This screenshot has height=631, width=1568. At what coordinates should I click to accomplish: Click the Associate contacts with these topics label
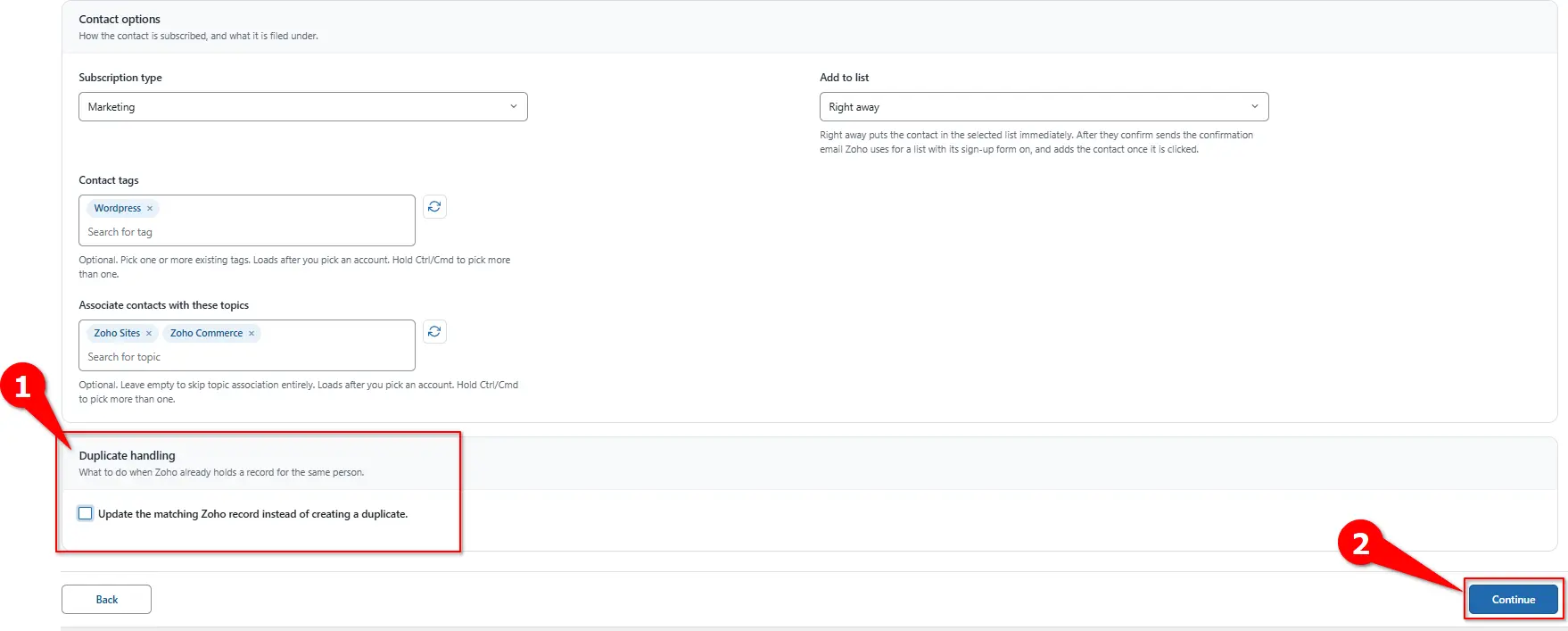164,305
